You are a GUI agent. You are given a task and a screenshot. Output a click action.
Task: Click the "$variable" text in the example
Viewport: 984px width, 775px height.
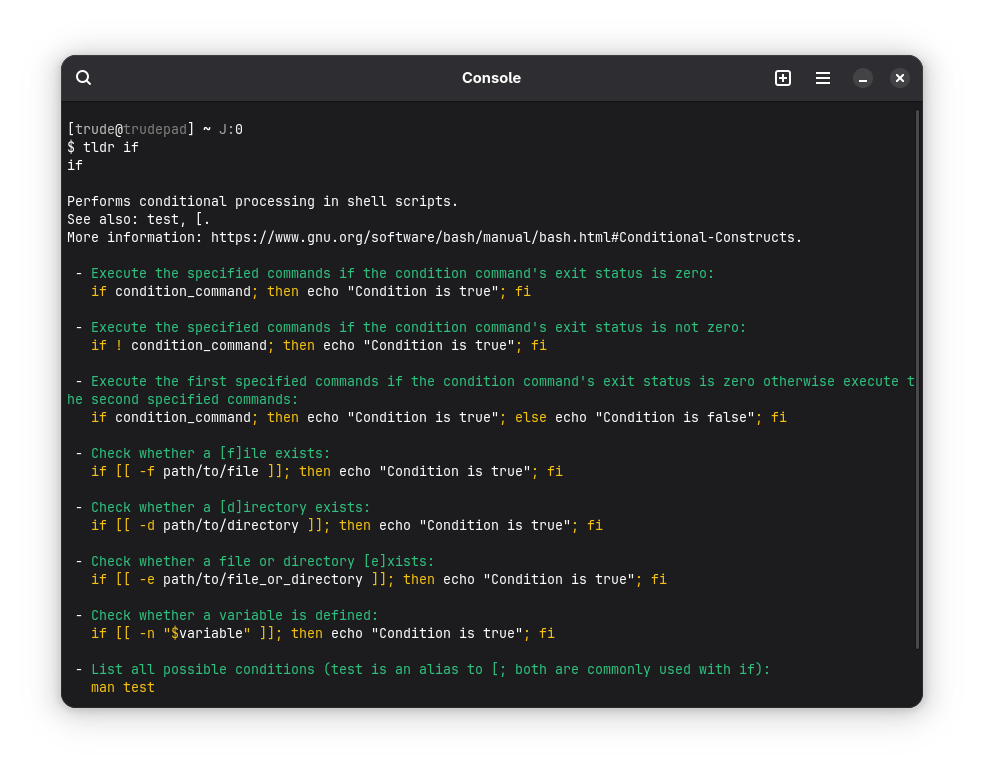207,634
